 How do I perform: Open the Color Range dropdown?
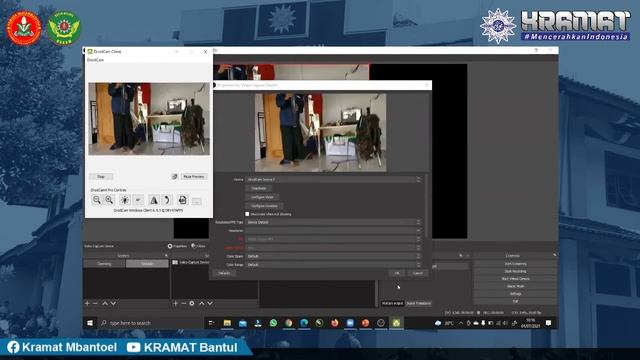(333, 264)
